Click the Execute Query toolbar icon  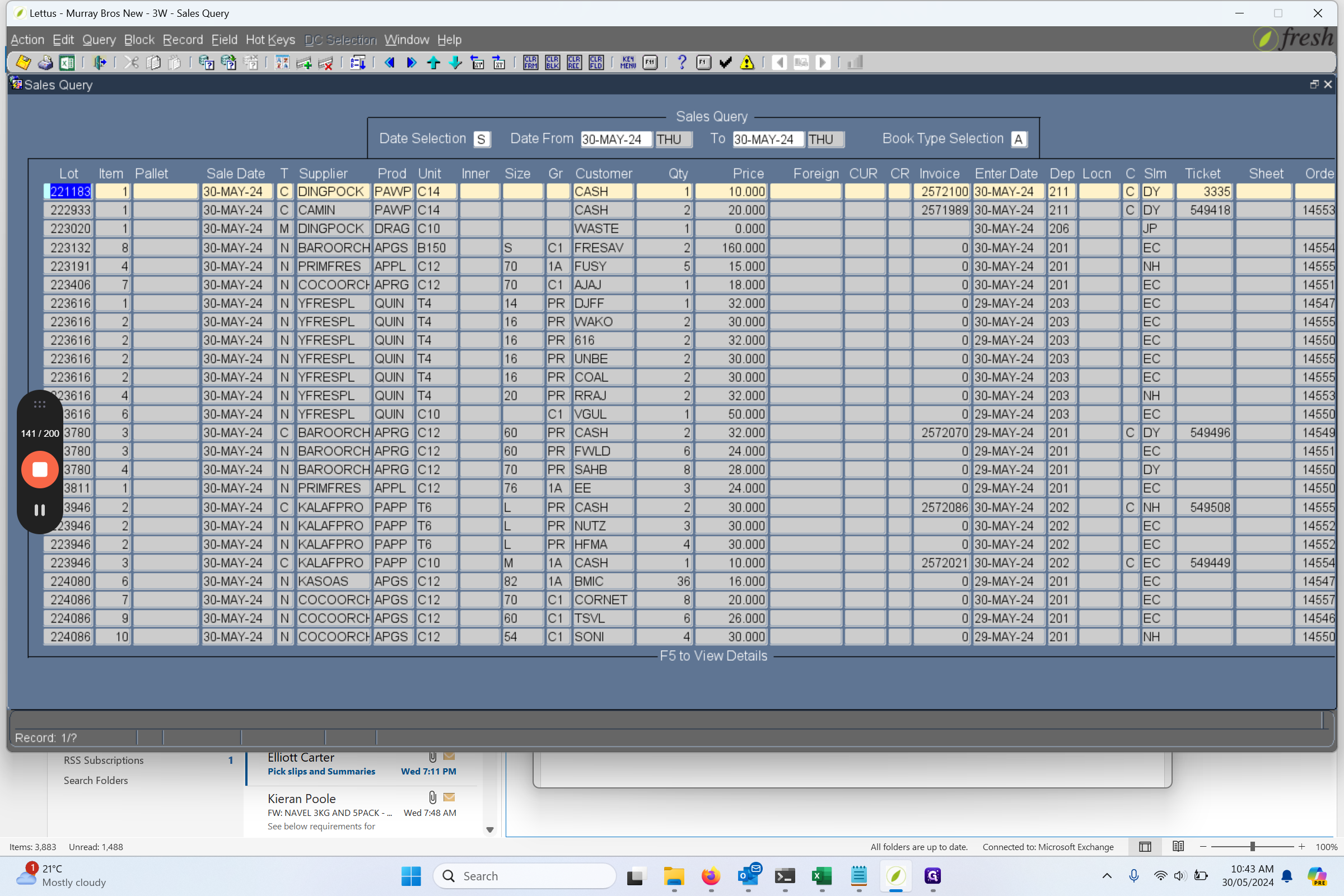tap(228, 62)
